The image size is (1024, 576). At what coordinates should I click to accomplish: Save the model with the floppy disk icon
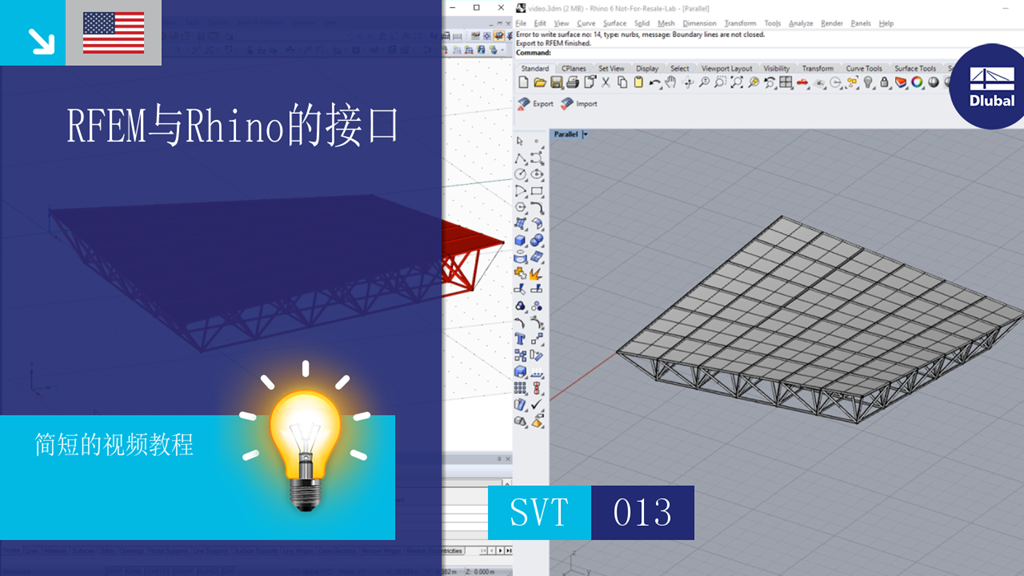[556, 83]
